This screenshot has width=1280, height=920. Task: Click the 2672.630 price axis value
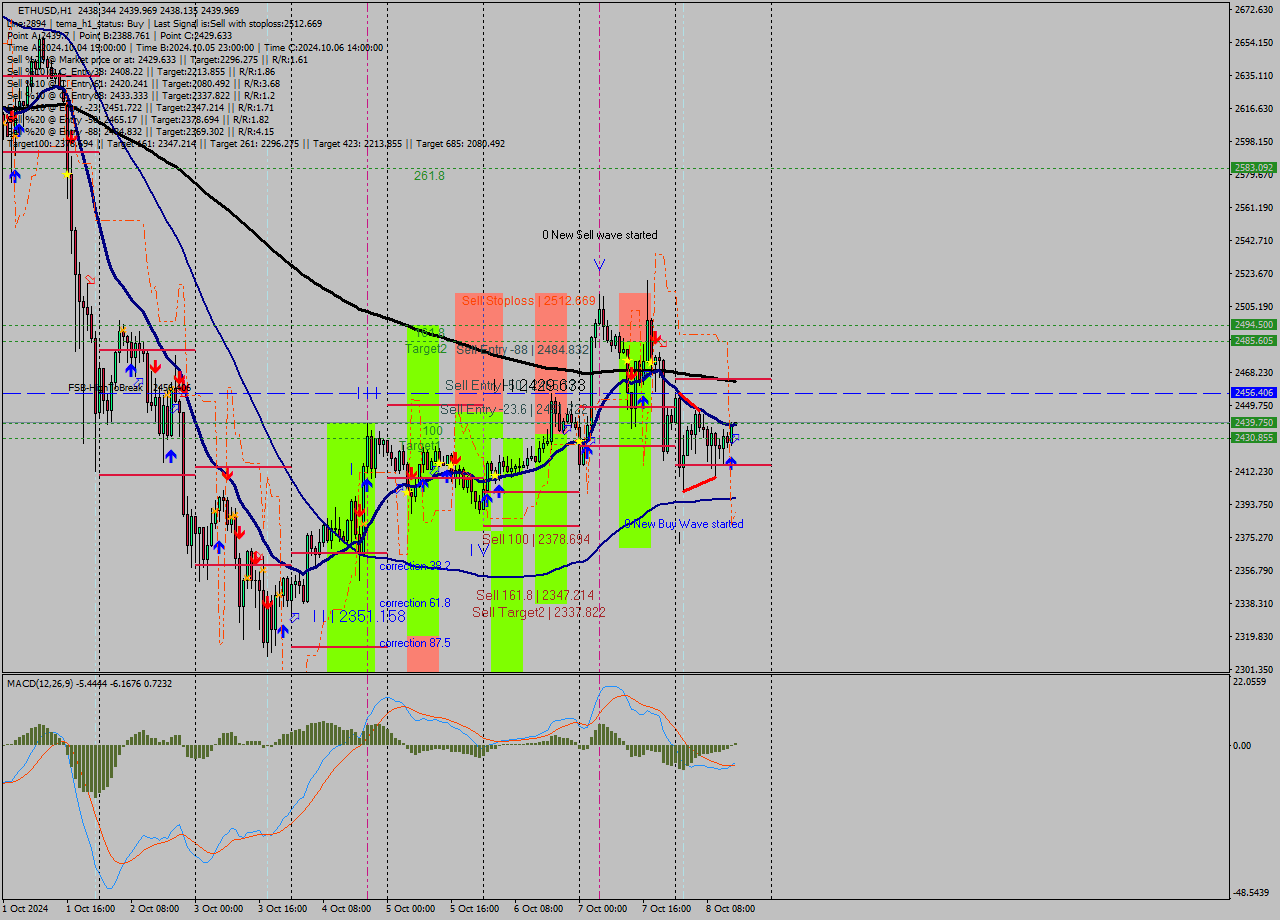click(x=1253, y=10)
